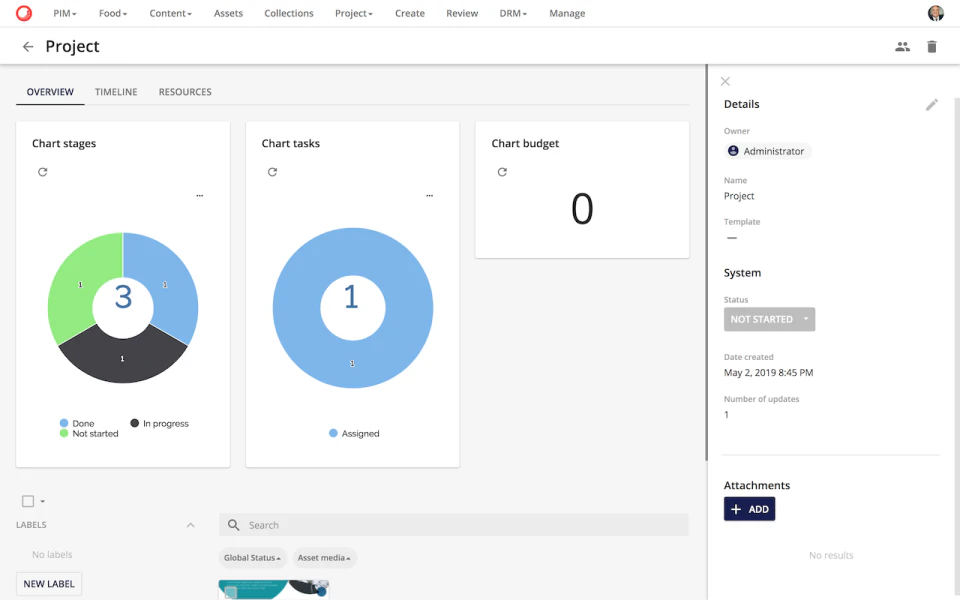Click the NEW LABEL button

click(x=48, y=583)
